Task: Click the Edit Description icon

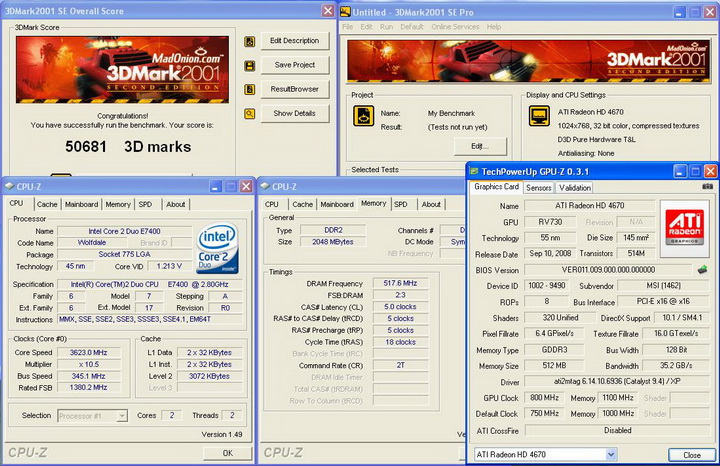Action: pyautogui.click(x=249, y=42)
